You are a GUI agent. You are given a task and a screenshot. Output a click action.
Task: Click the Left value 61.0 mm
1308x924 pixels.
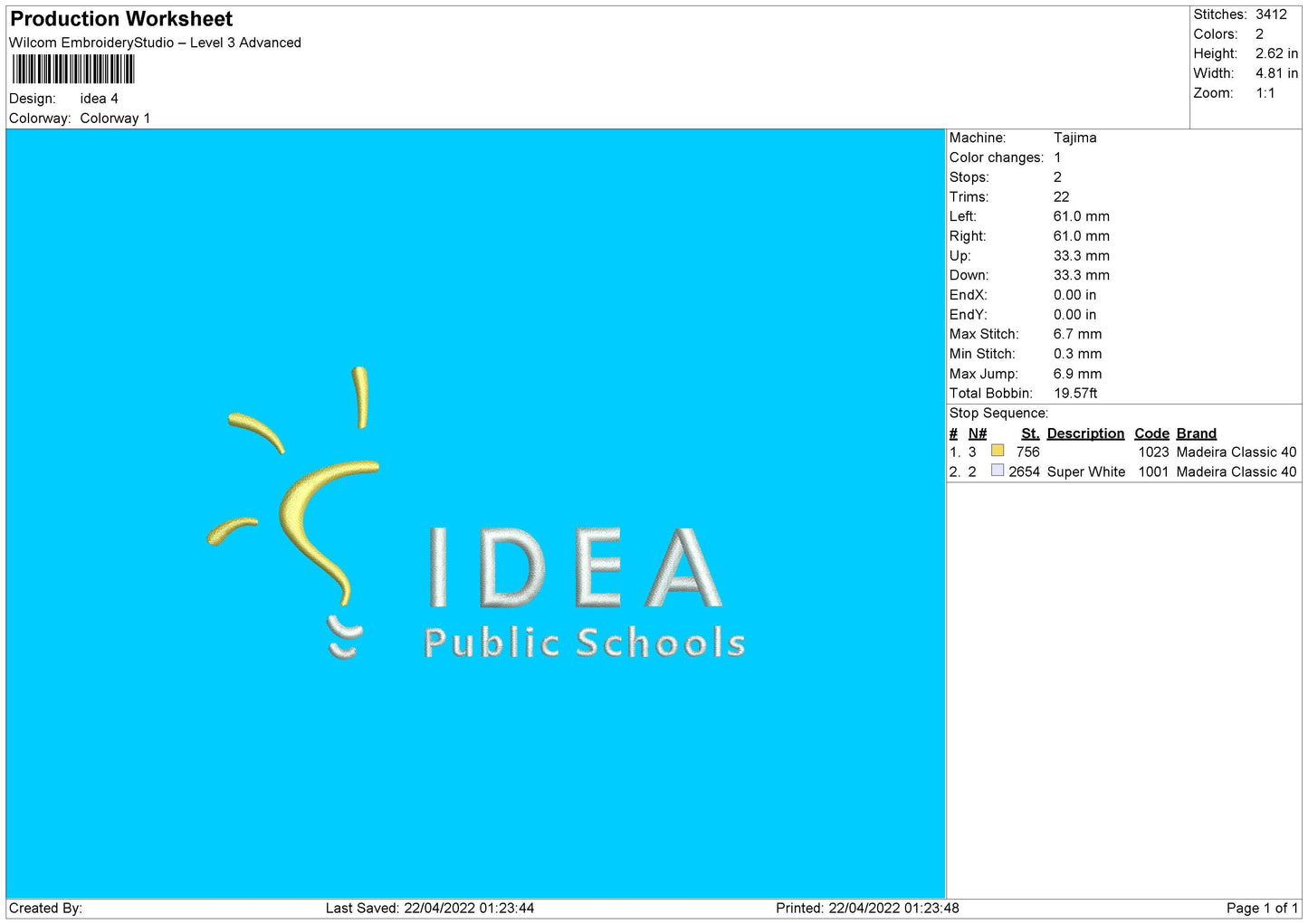tap(1081, 216)
